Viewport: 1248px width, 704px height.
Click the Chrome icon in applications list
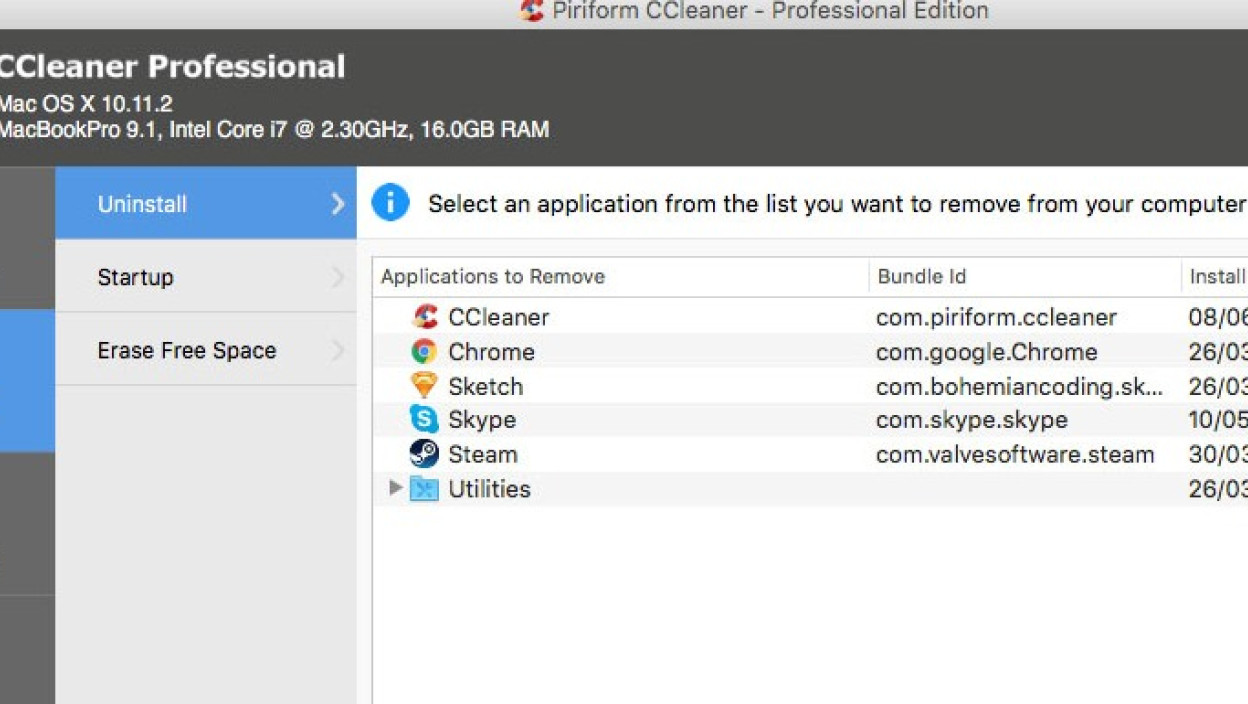click(424, 351)
